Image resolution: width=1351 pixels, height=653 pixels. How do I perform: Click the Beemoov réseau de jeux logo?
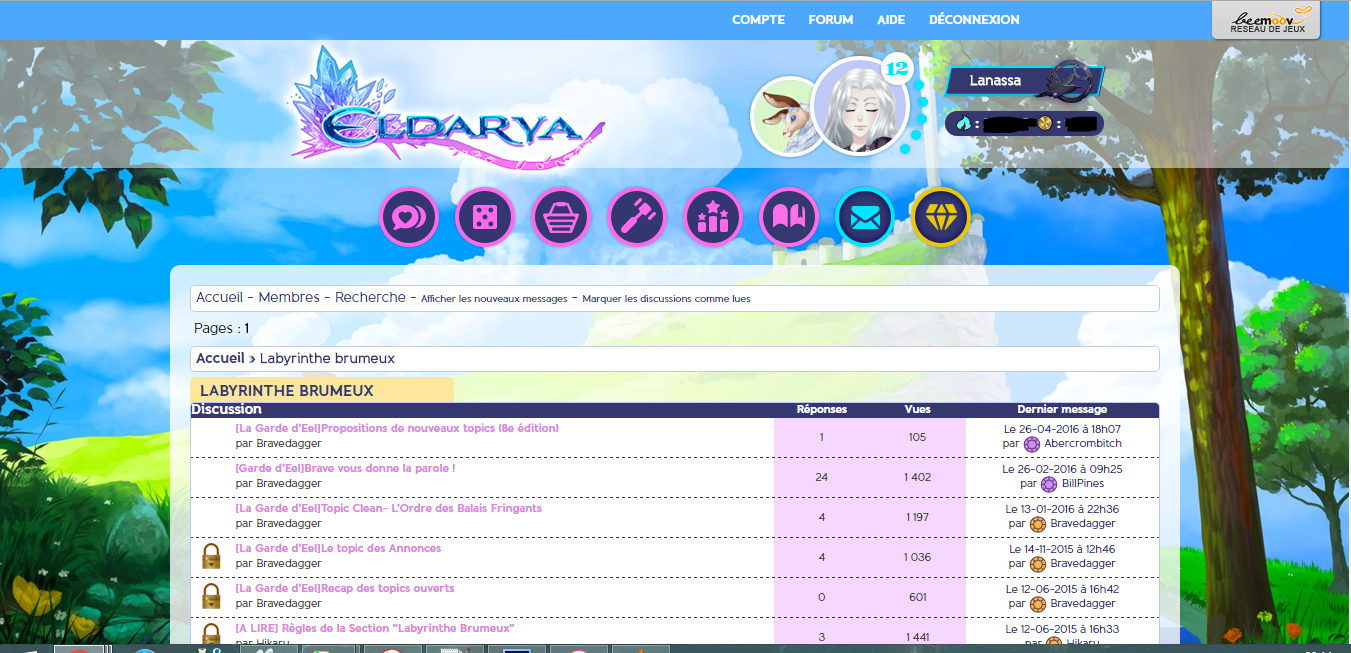(x=1266, y=20)
